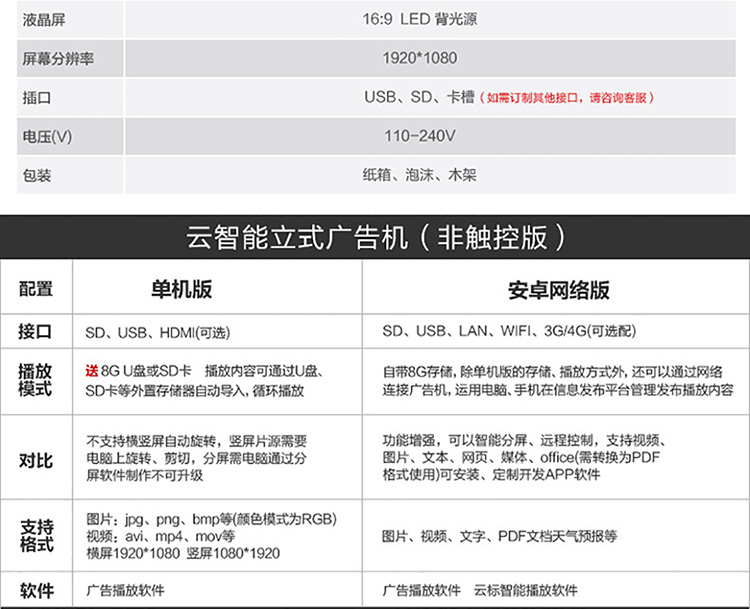Click the '包装' row label
This screenshot has height=609, width=750.
[36, 176]
